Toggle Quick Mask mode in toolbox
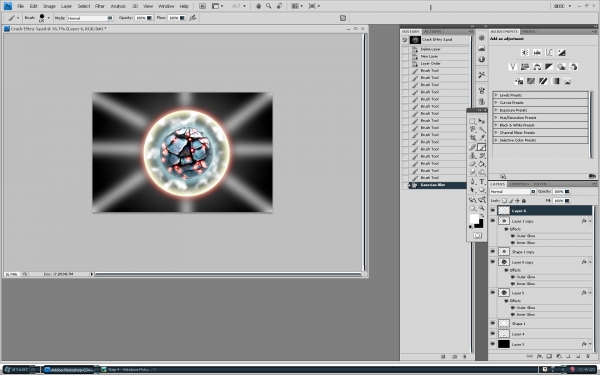The image size is (600, 375). point(477,235)
